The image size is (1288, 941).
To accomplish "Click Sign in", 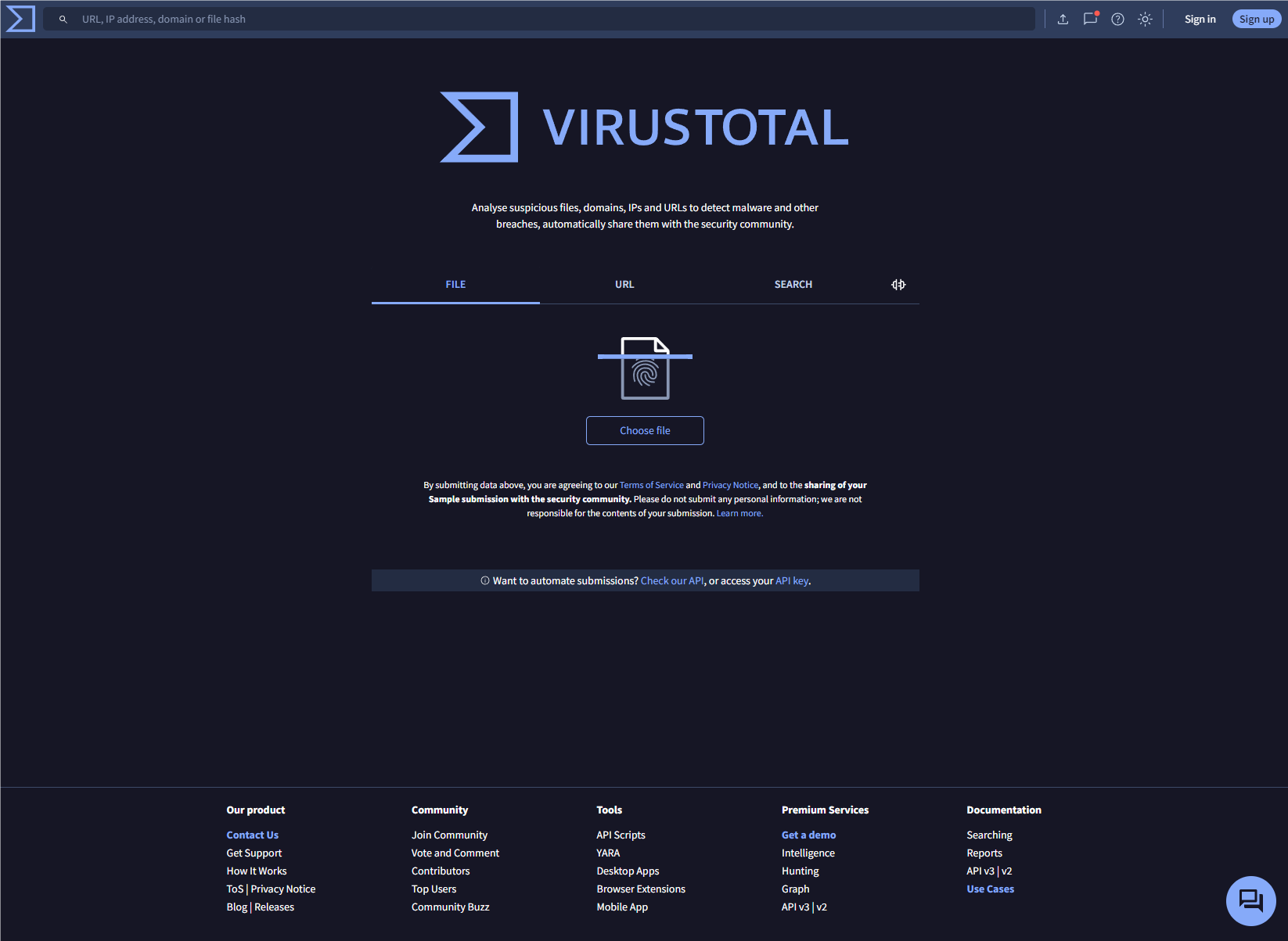I will 1200,20.
